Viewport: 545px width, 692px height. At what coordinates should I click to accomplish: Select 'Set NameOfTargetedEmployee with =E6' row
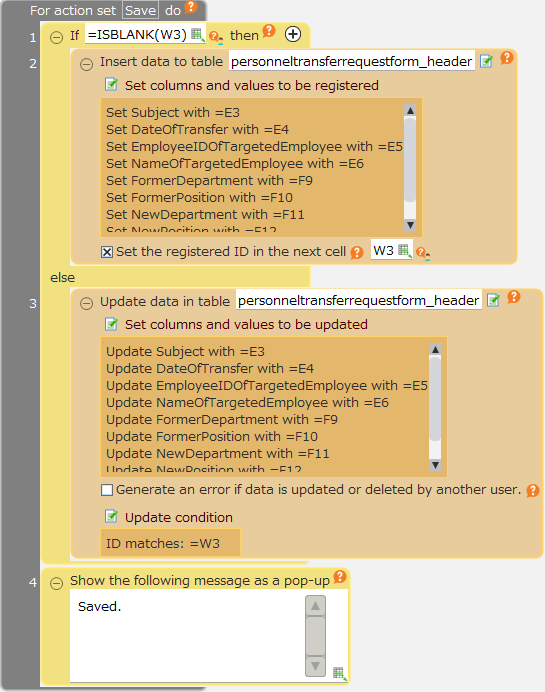235,164
